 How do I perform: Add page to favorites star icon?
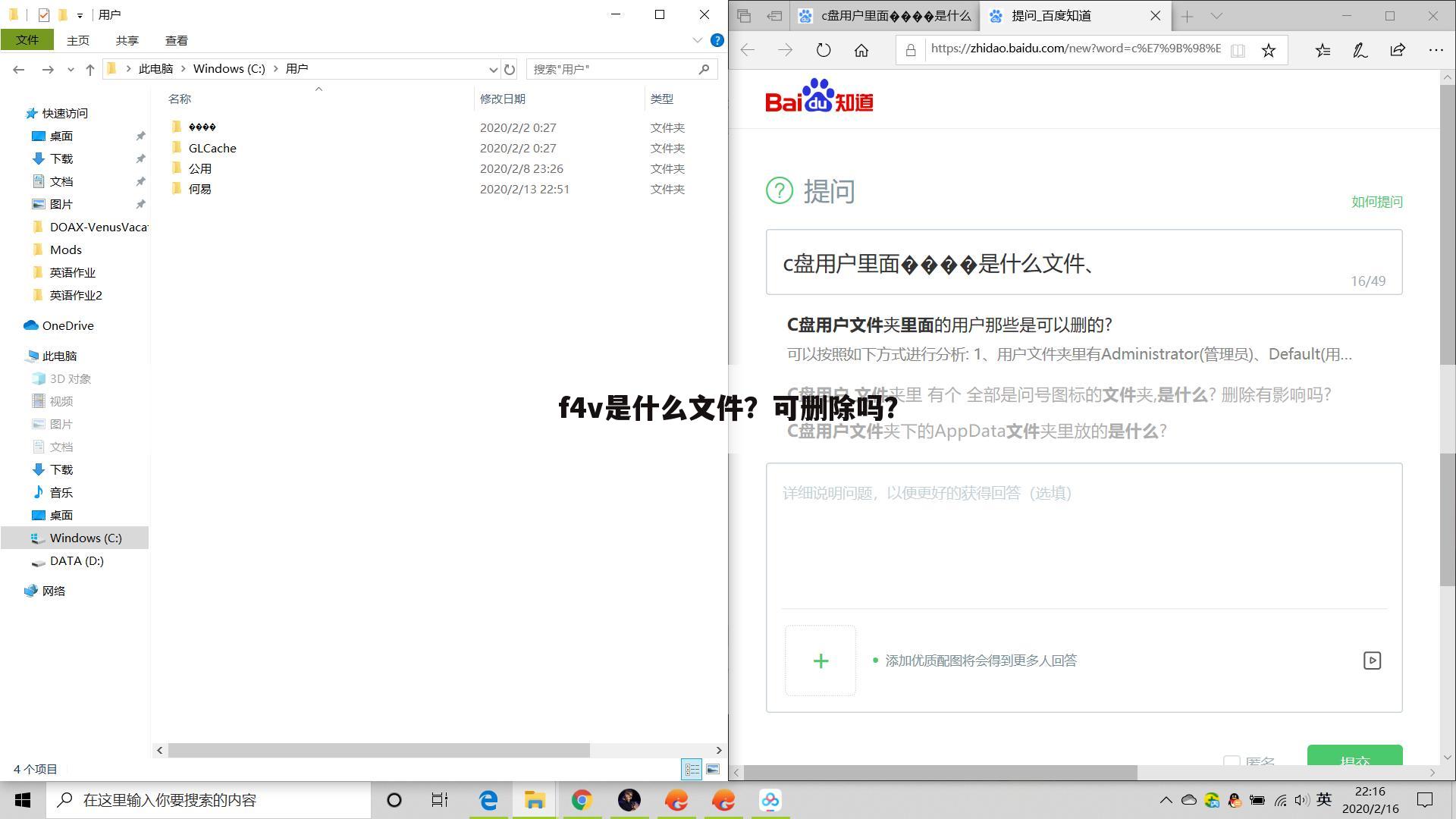coord(1269,51)
